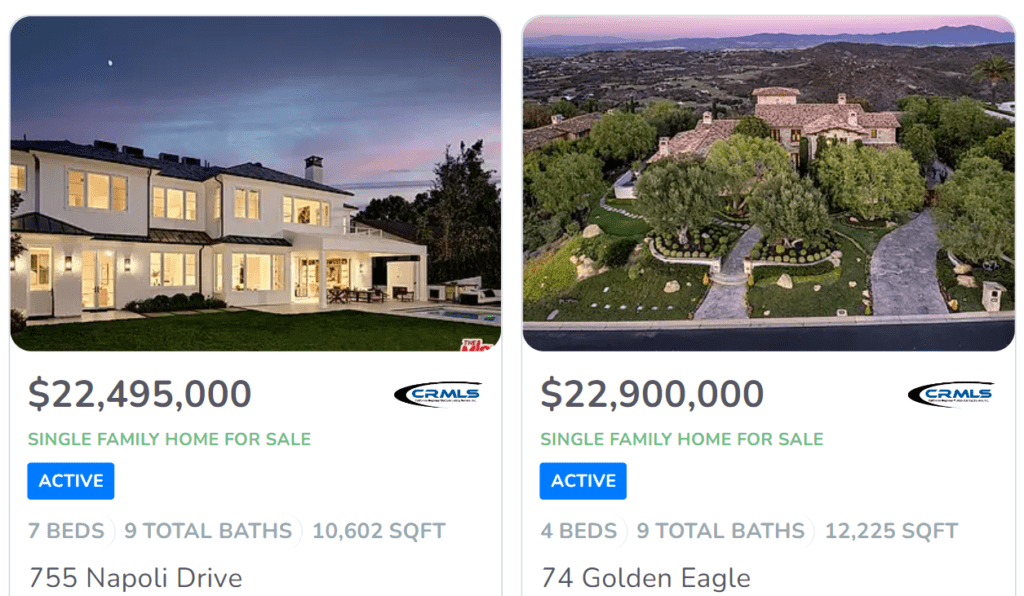
Task: Click the 4 BEDS detail
Action: (579, 531)
